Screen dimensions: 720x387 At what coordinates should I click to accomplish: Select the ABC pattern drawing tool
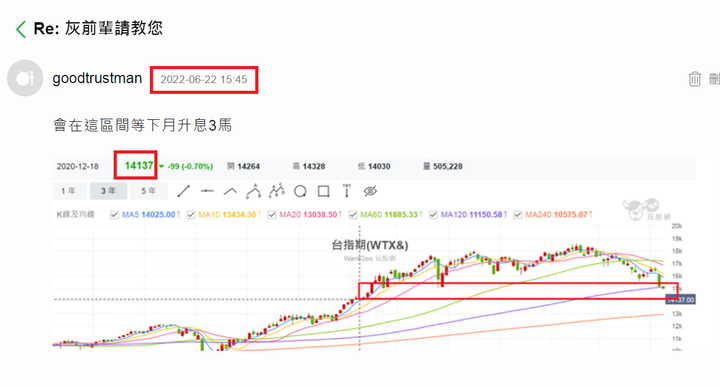click(x=253, y=191)
